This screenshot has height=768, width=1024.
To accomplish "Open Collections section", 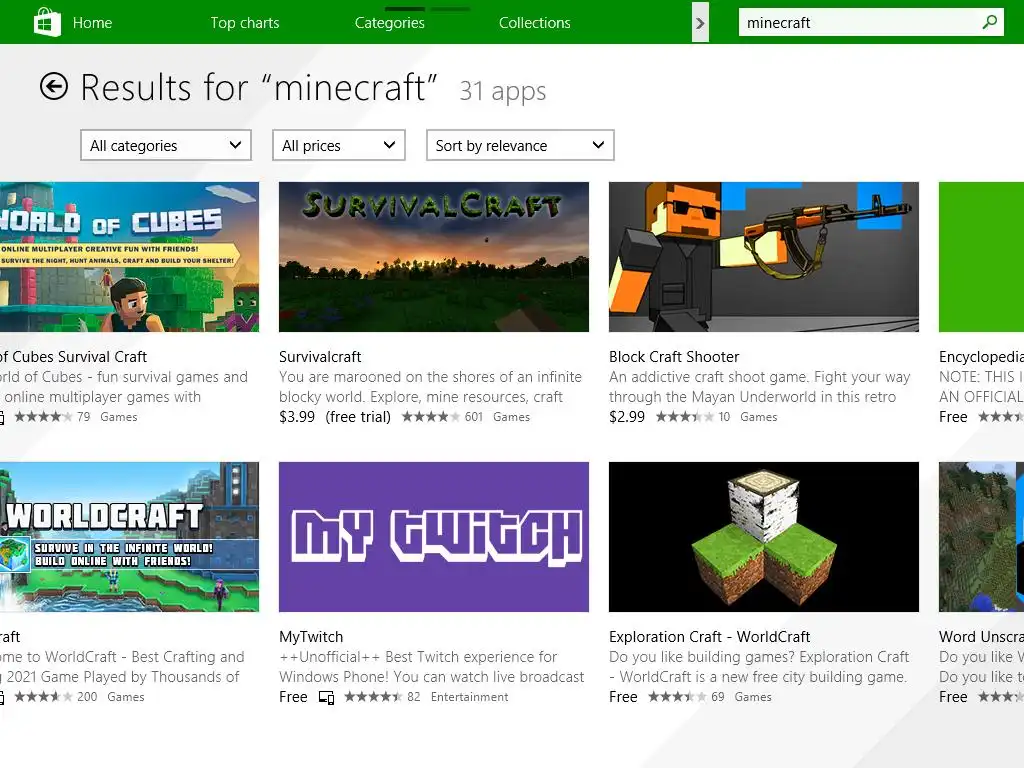I will pos(534,23).
